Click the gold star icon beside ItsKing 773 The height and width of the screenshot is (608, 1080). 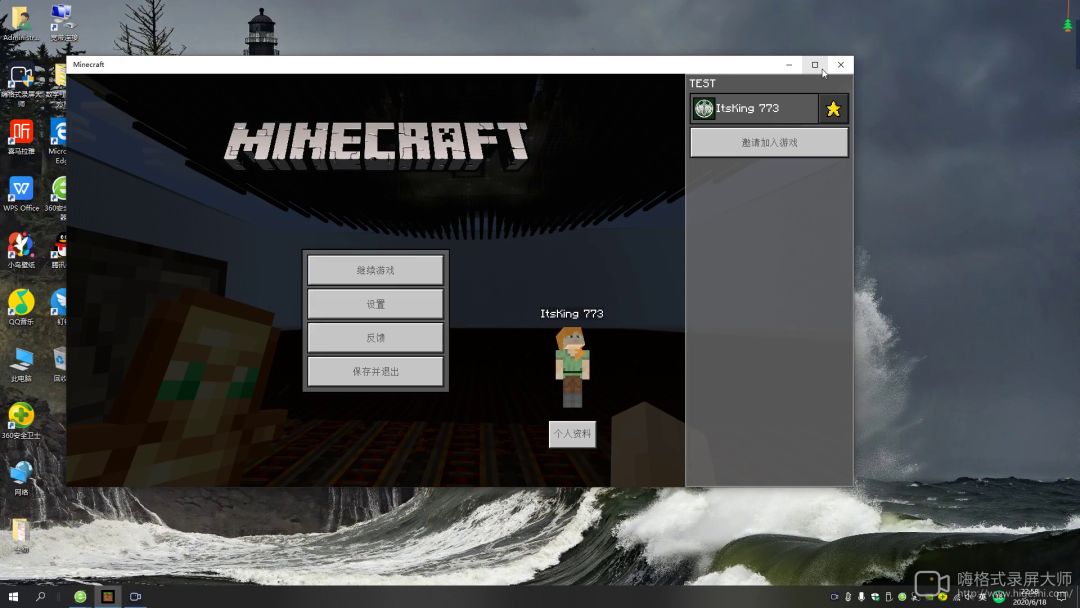pos(833,109)
